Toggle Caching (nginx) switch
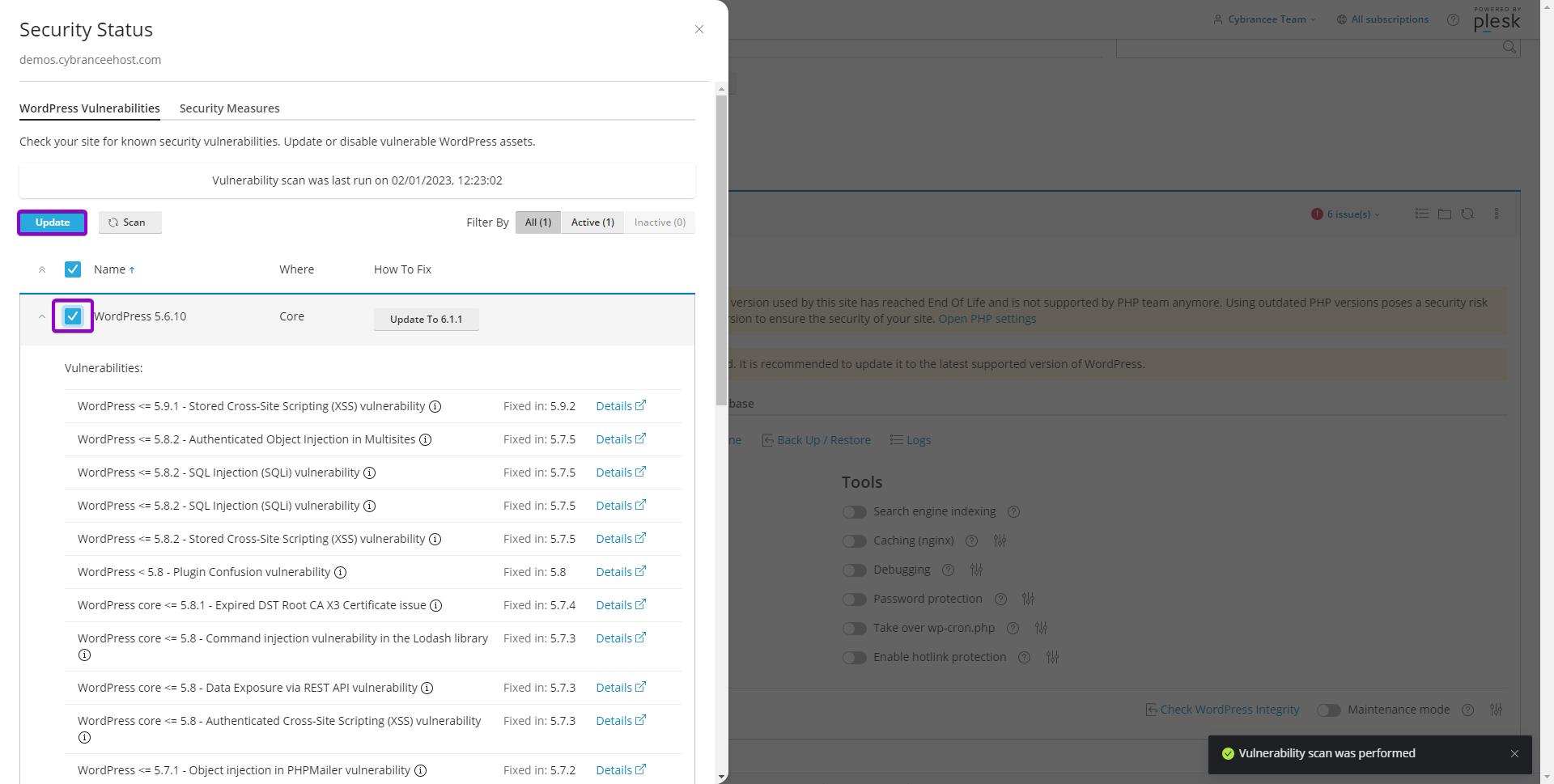 (854, 541)
